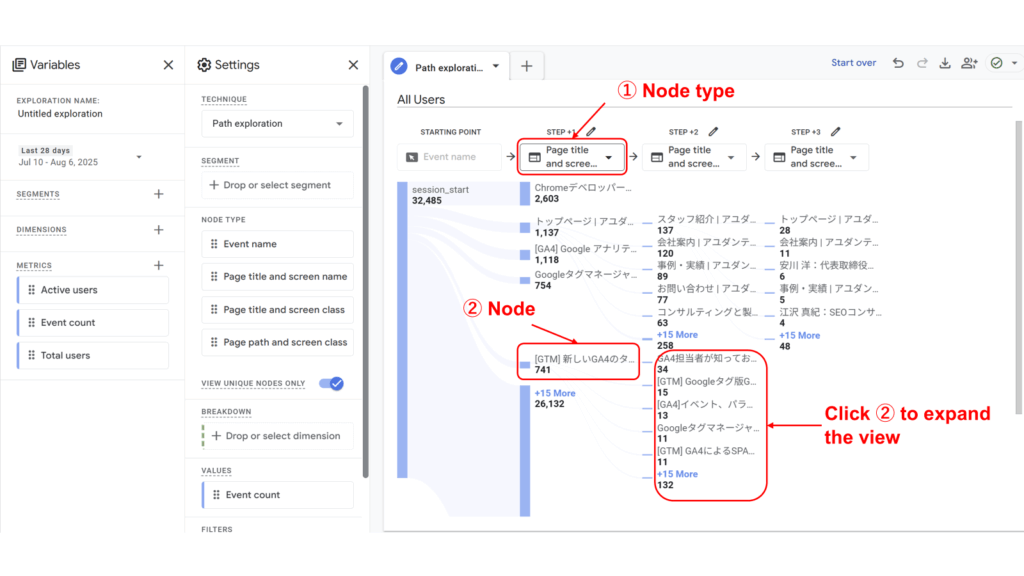Click canvas vertical scrollbar

coord(1019,268)
